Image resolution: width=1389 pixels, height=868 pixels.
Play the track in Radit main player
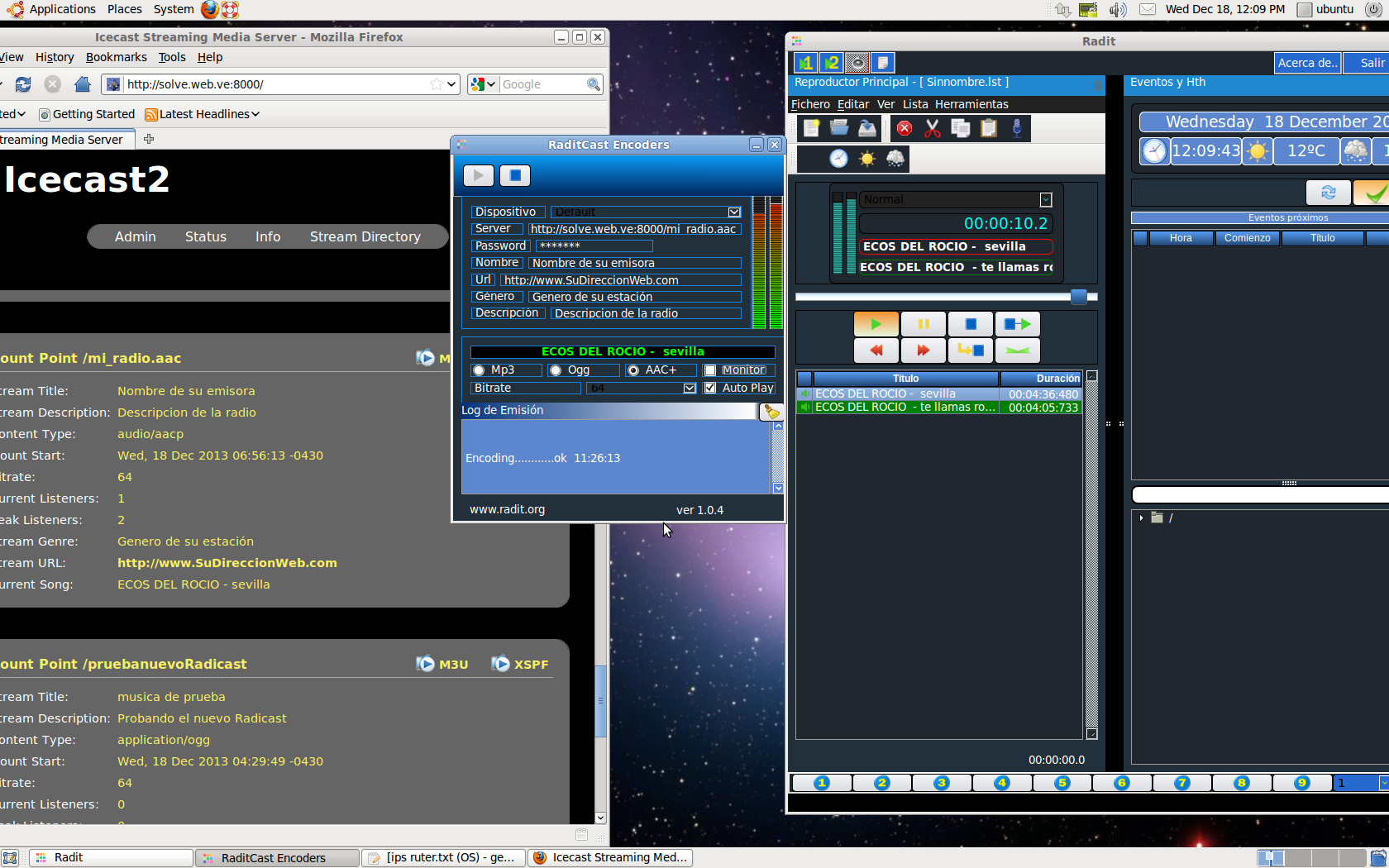pyautogui.click(x=876, y=324)
